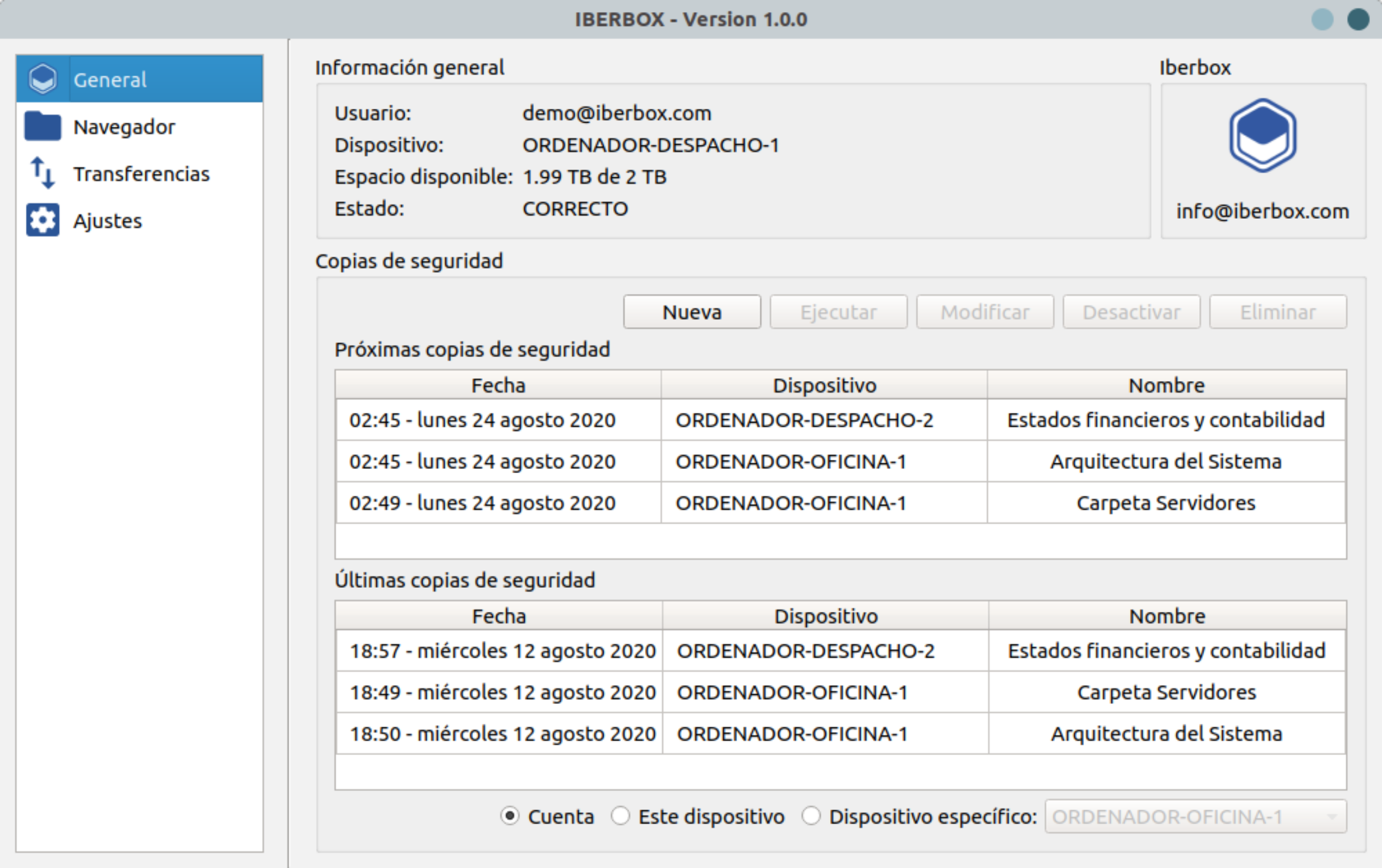
Task: Click the Ejecutar button
Action: tap(839, 312)
